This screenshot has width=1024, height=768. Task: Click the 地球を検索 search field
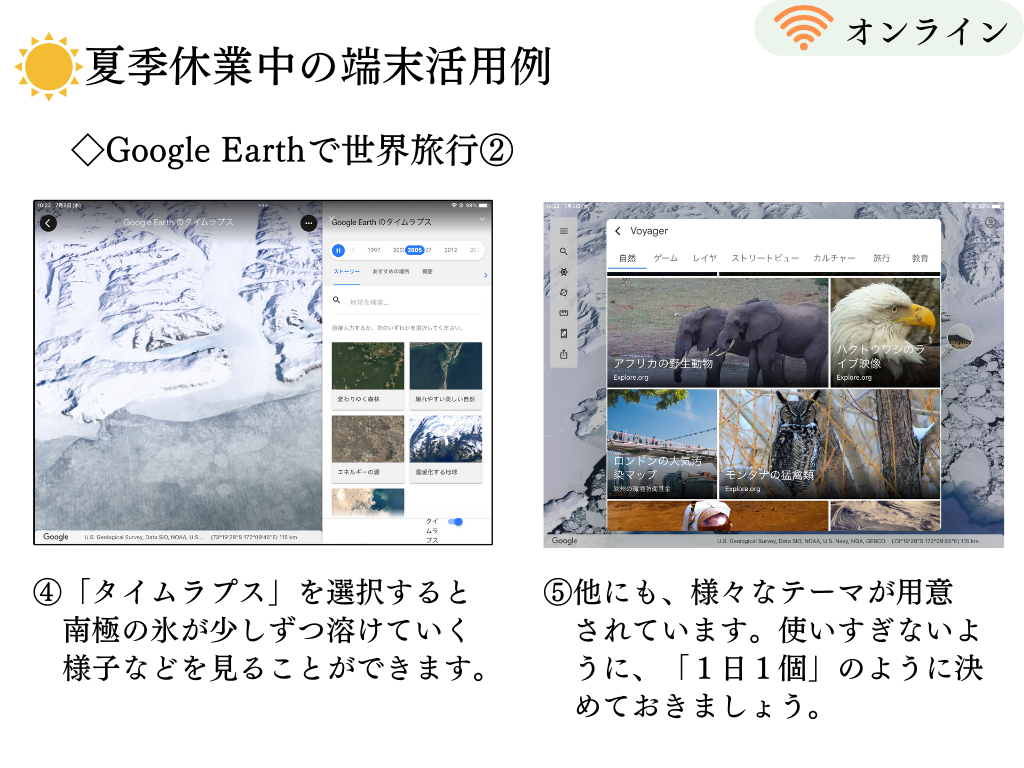[407, 302]
